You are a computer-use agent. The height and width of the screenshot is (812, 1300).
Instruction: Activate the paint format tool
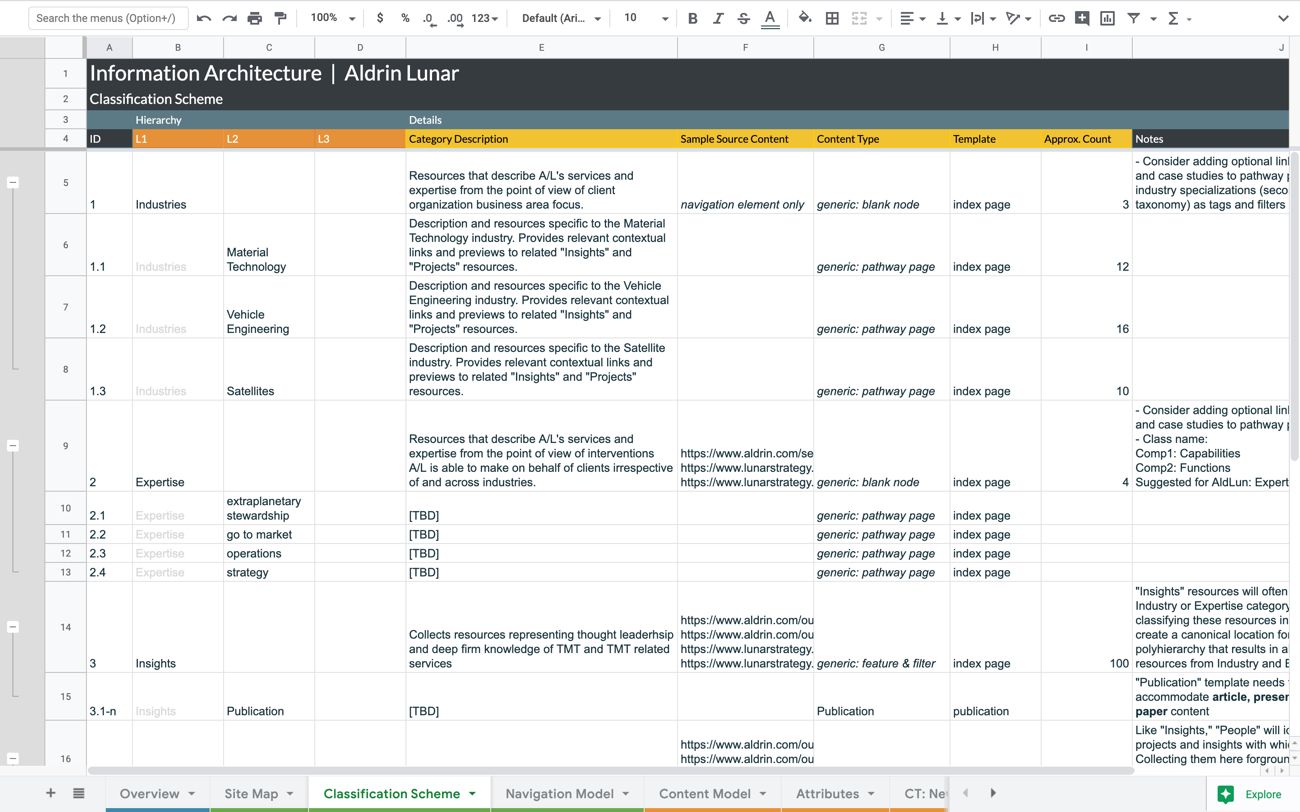[x=280, y=18]
